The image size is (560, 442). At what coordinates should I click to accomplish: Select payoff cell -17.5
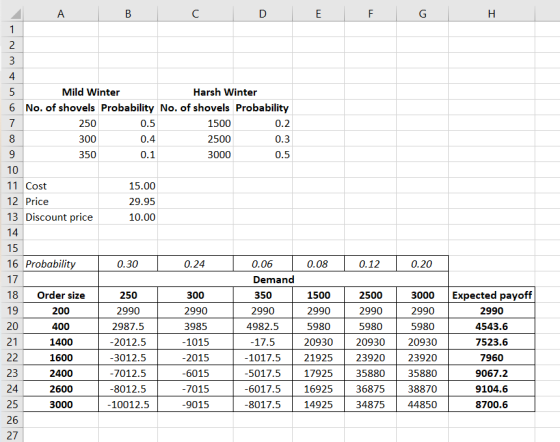pyautogui.click(x=262, y=342)
